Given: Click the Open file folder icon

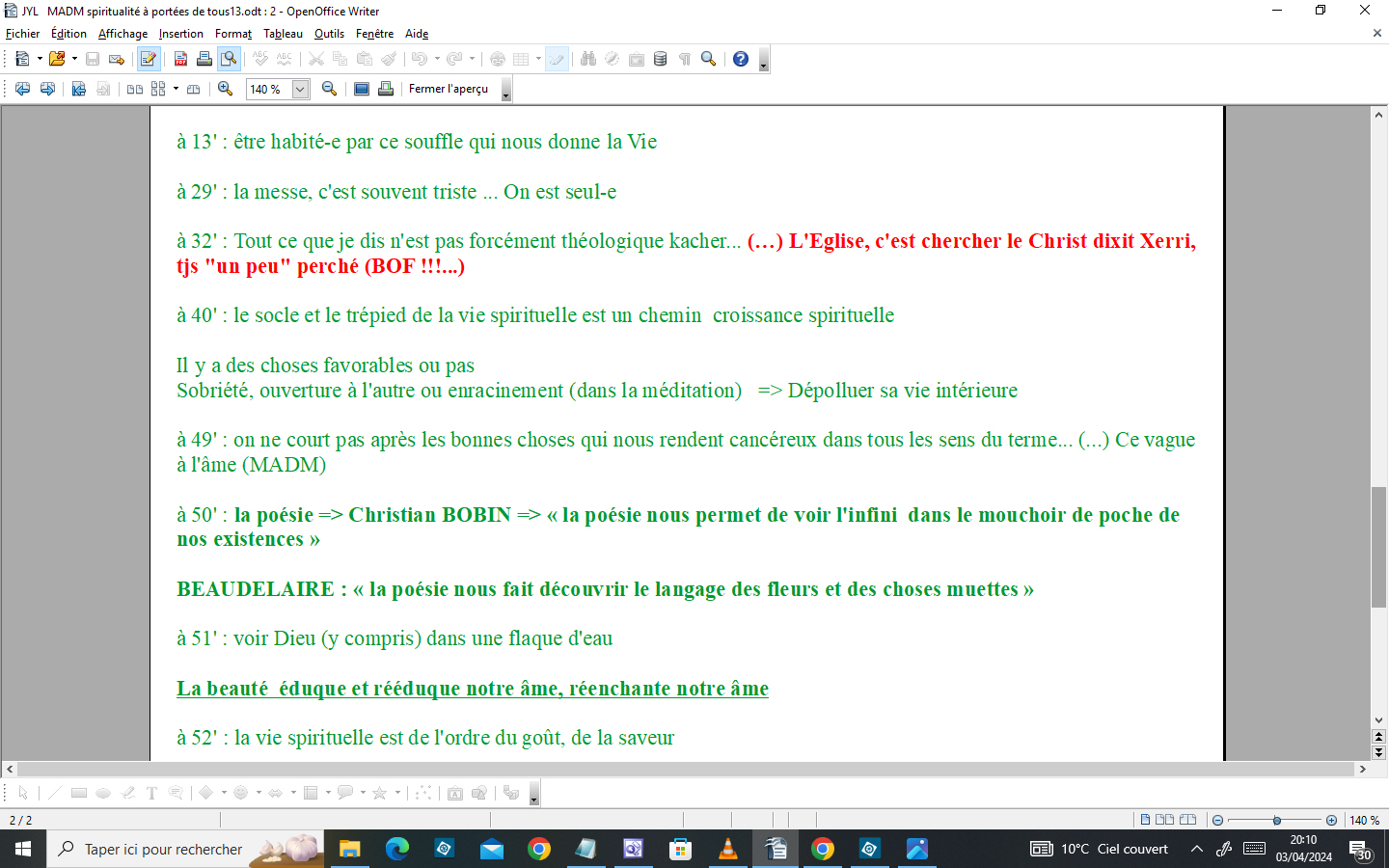Looking at the screenshot, I should coord(57,59).
